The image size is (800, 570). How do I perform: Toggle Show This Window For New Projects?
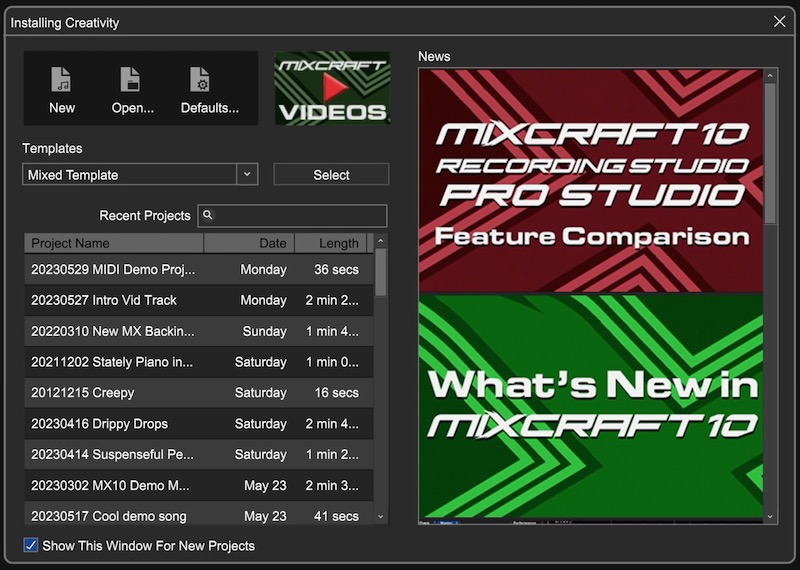(31, 546)
